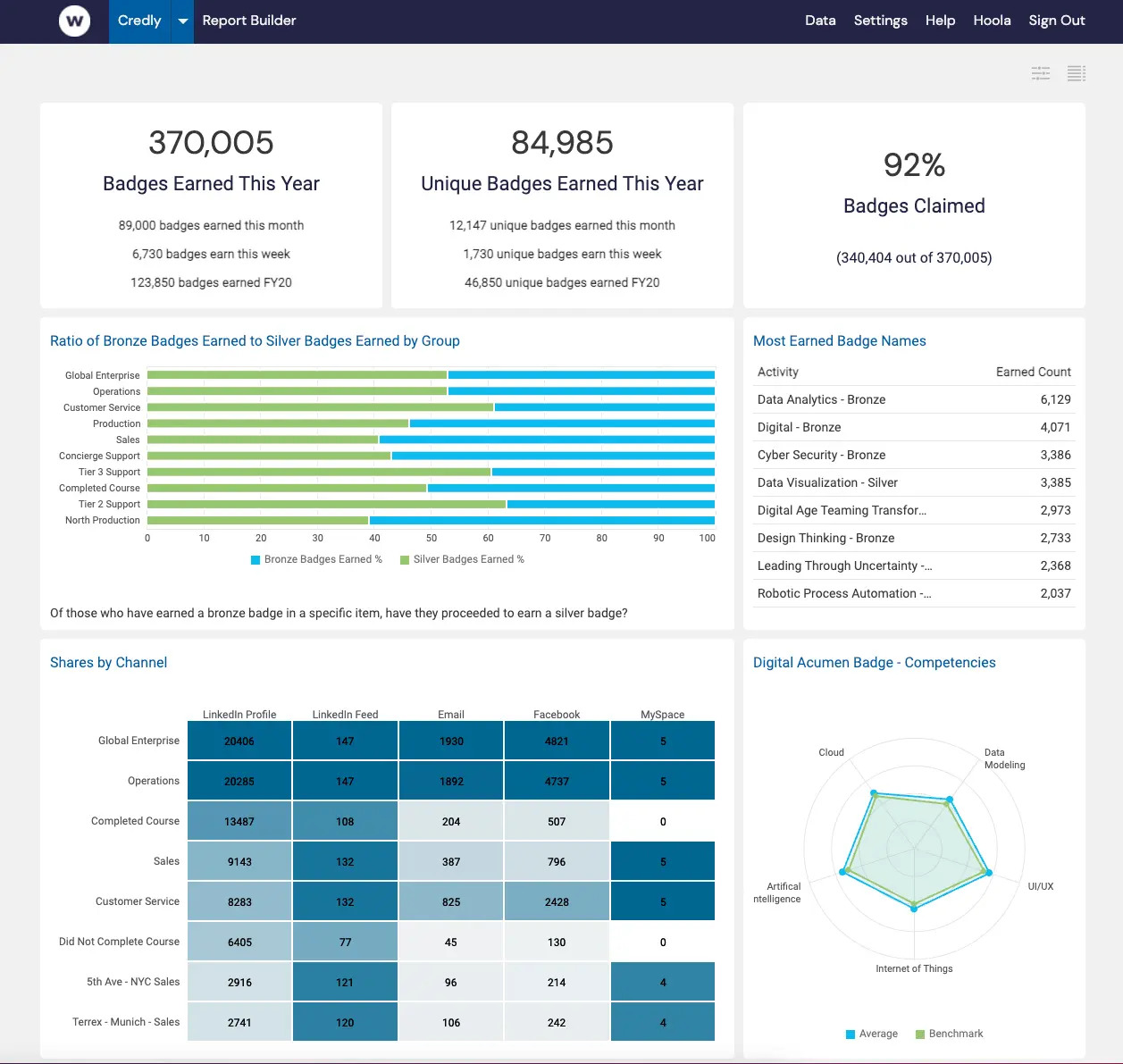Click the 370,005 badges earned figure
1123x1064 pixels.
click(211, 143)
